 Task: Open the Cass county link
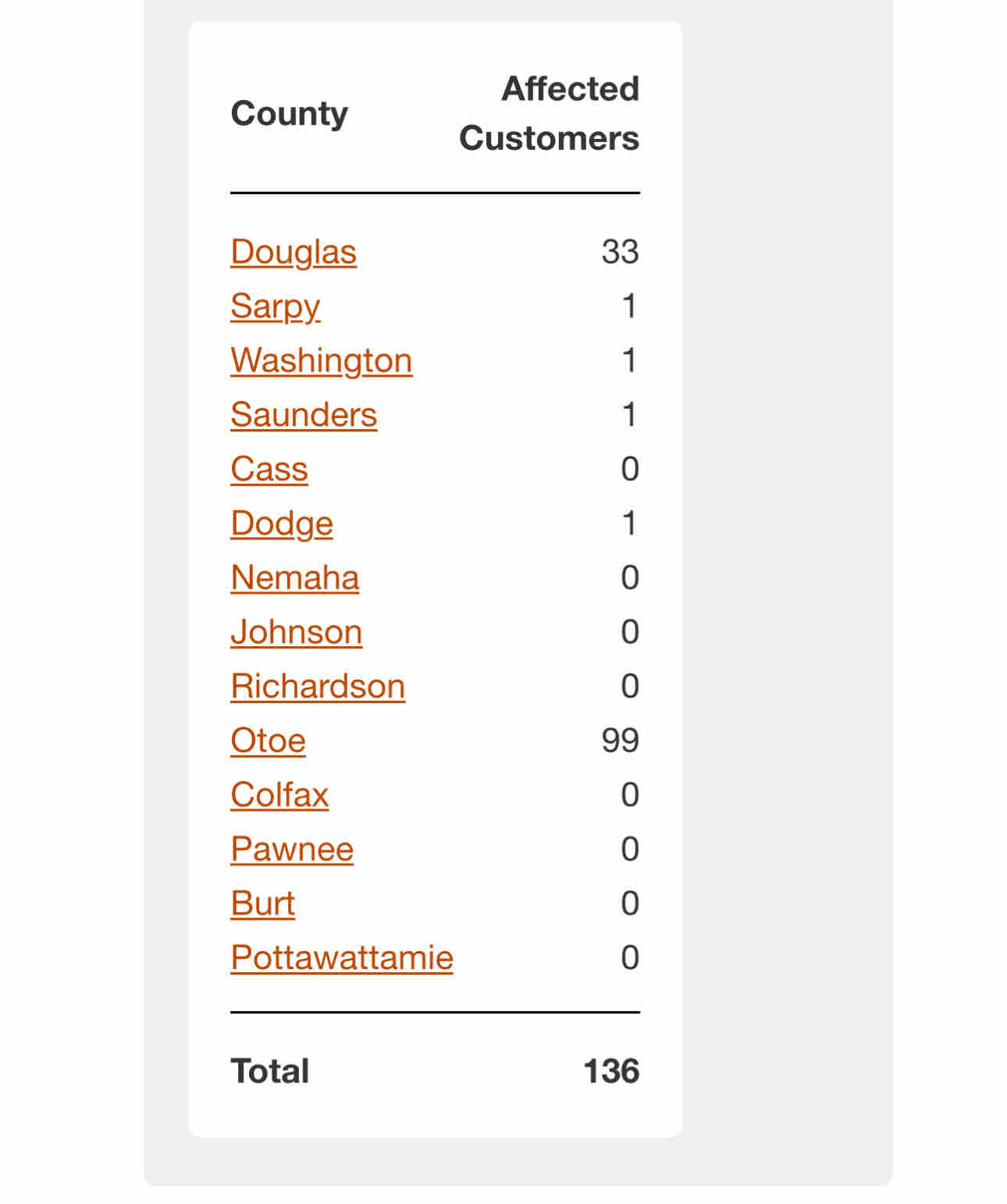(269, 469)
